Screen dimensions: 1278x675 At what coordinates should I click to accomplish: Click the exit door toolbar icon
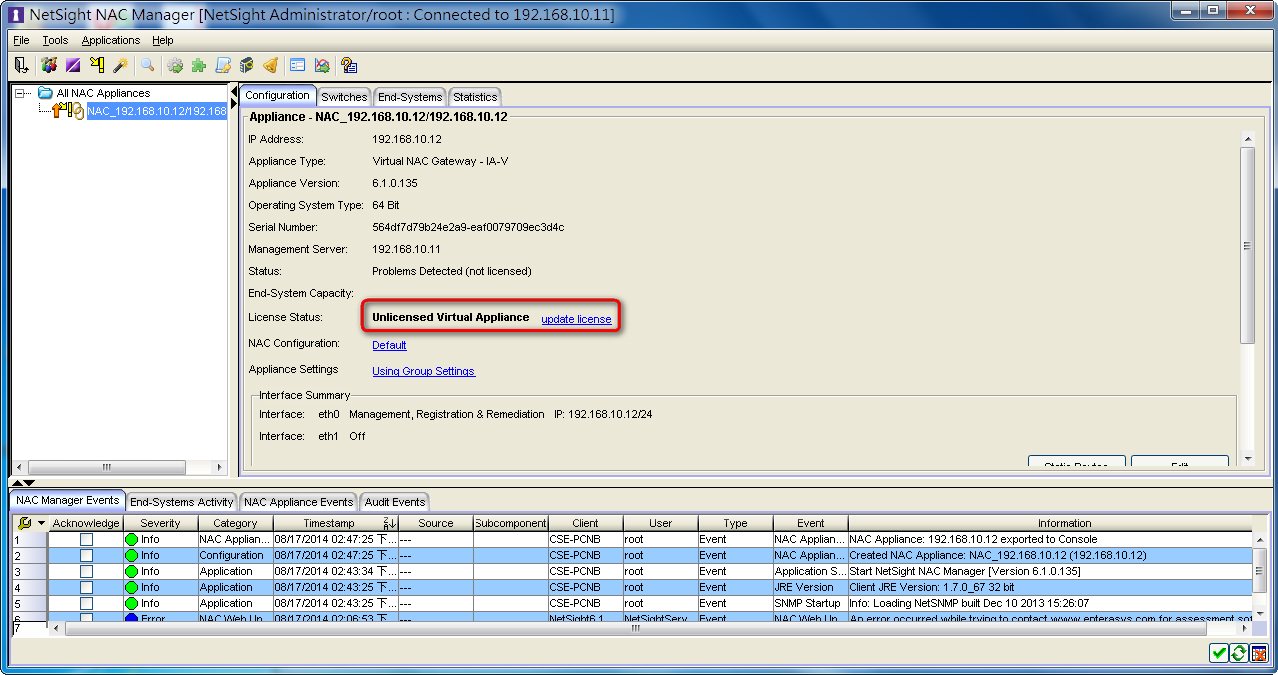[21, 65]
